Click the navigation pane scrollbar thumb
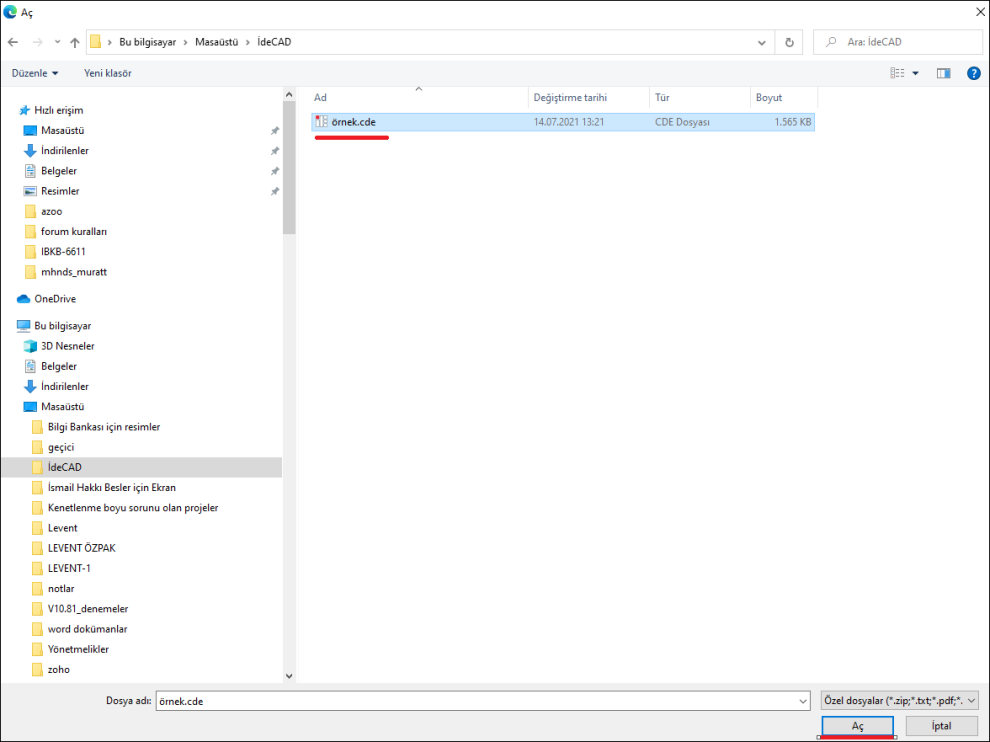The width and height of the screenshot is (990, 742). point(289,167)
